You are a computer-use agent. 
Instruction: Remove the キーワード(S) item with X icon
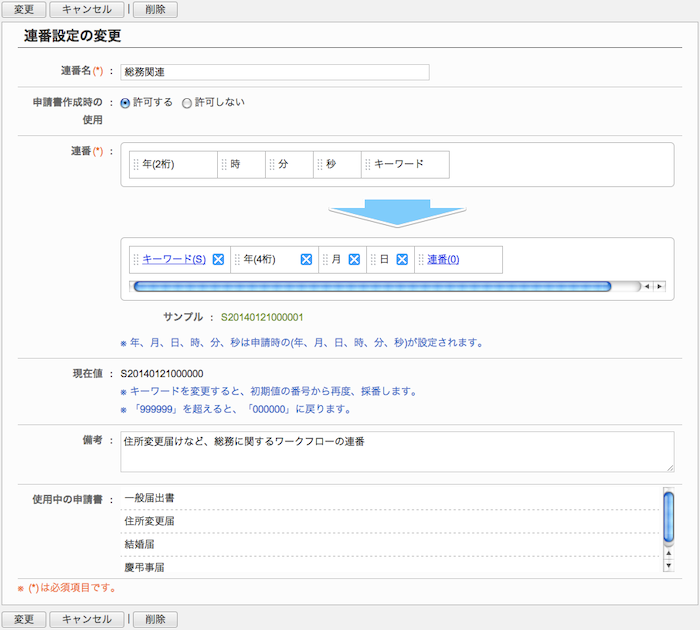pyautogui.click(x=218, y=259)
